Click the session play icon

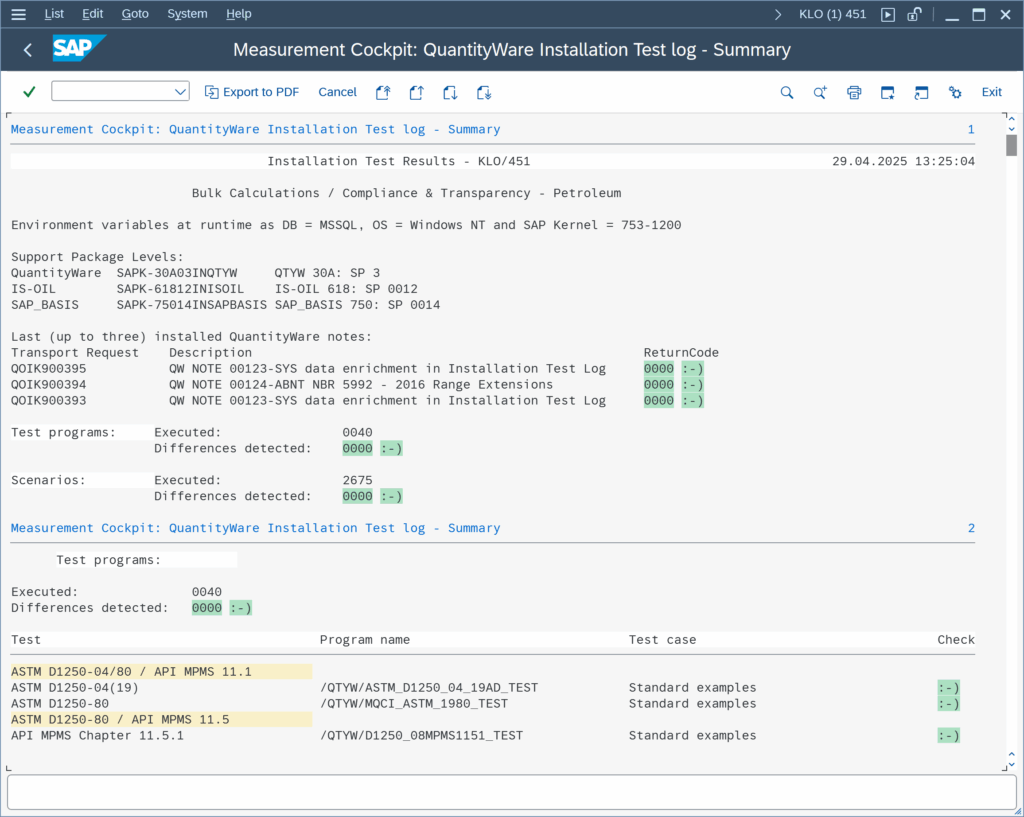(x=888, y=14)
